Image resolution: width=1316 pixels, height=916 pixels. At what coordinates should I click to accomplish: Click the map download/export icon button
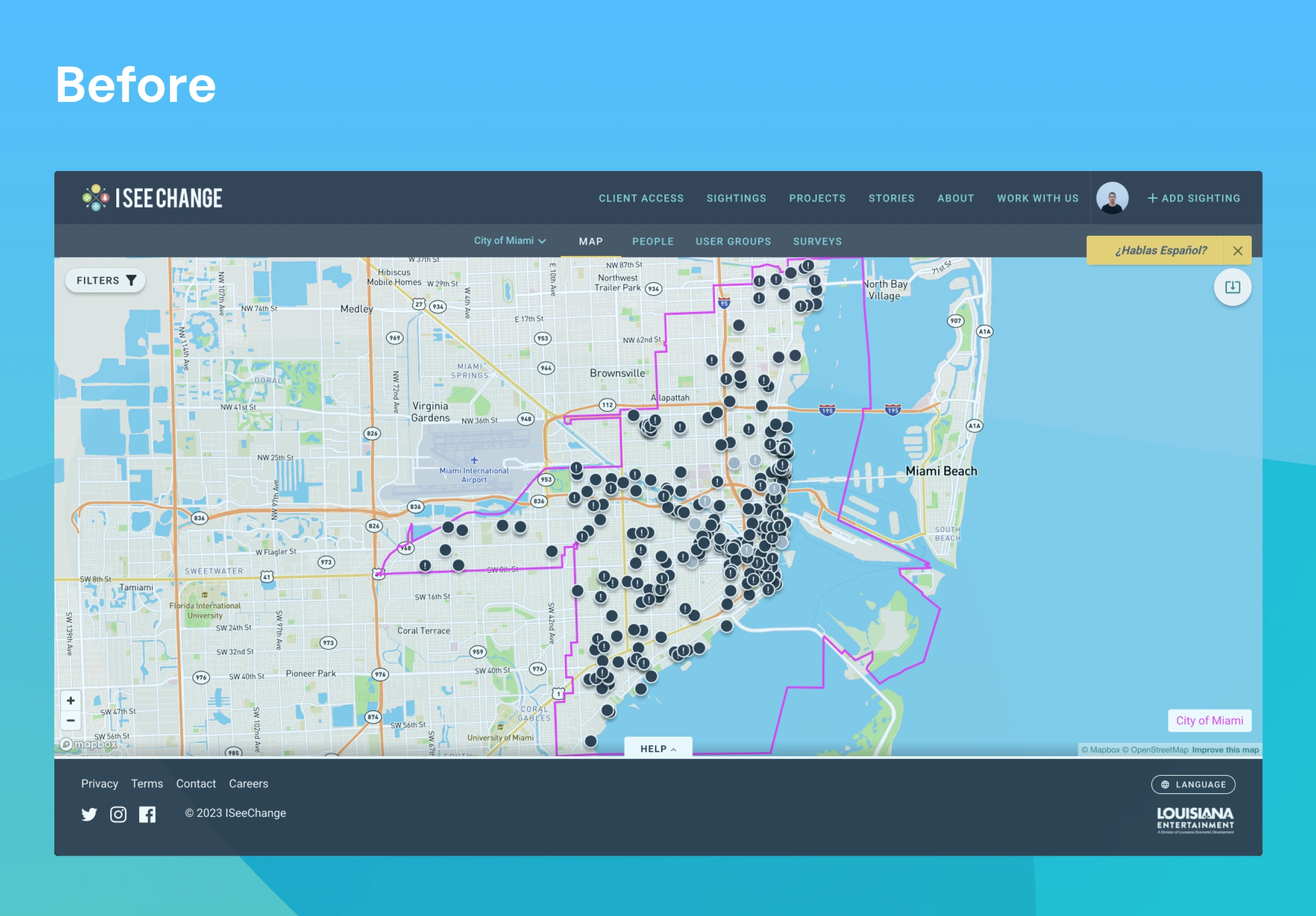pyautogui.click(x=1232, y=287)
